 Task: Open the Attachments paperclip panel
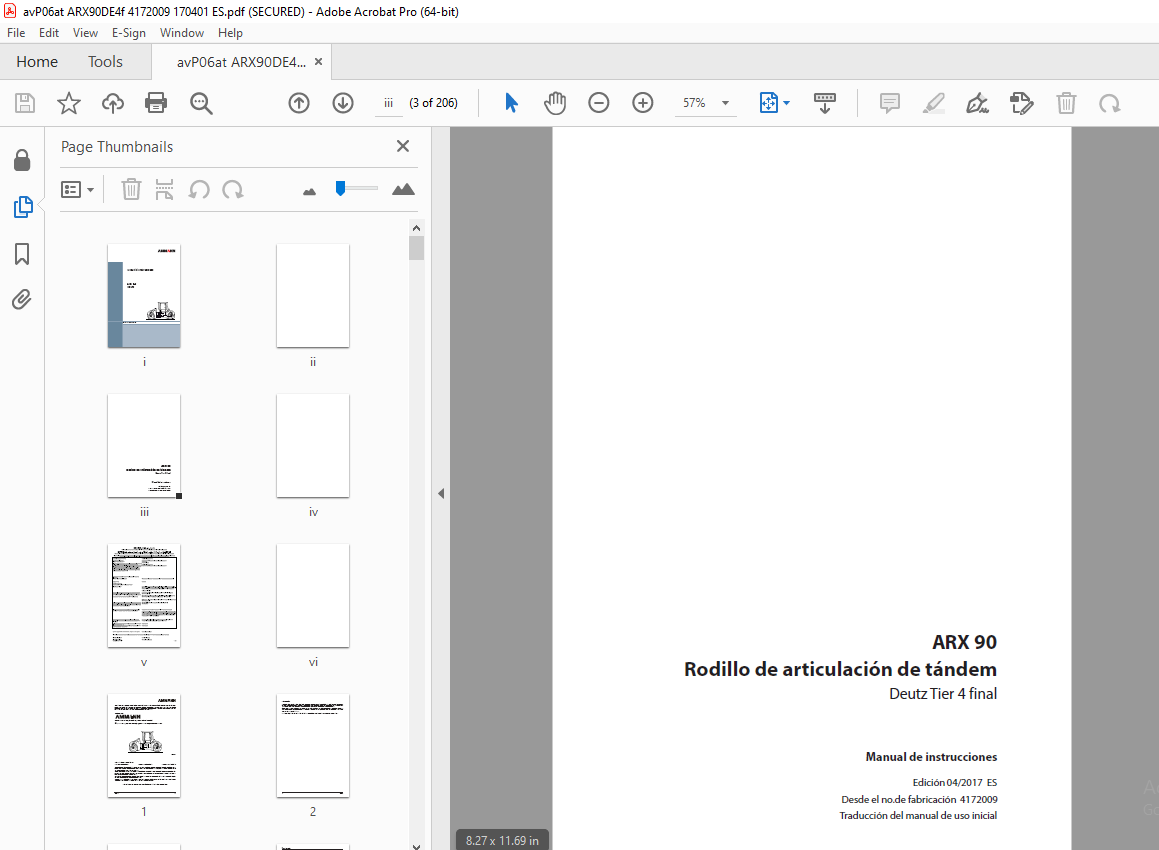21,299
